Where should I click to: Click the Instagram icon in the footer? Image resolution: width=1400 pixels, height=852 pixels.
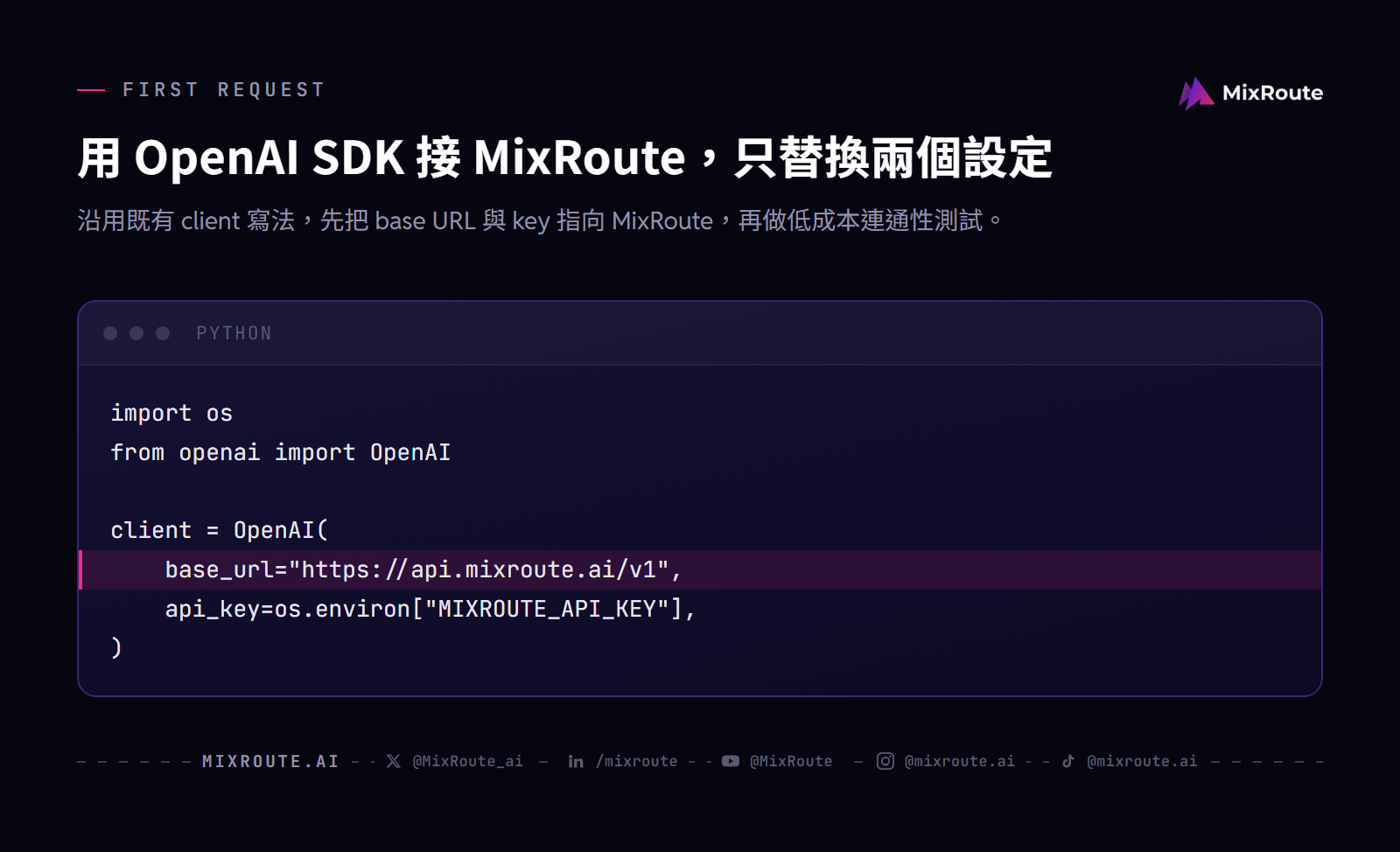(885, 761)
